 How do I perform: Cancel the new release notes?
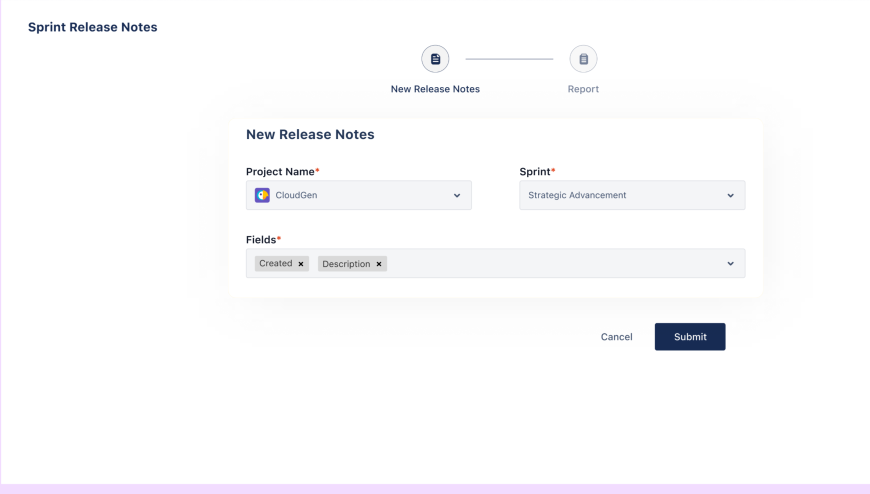pos(616,337)
